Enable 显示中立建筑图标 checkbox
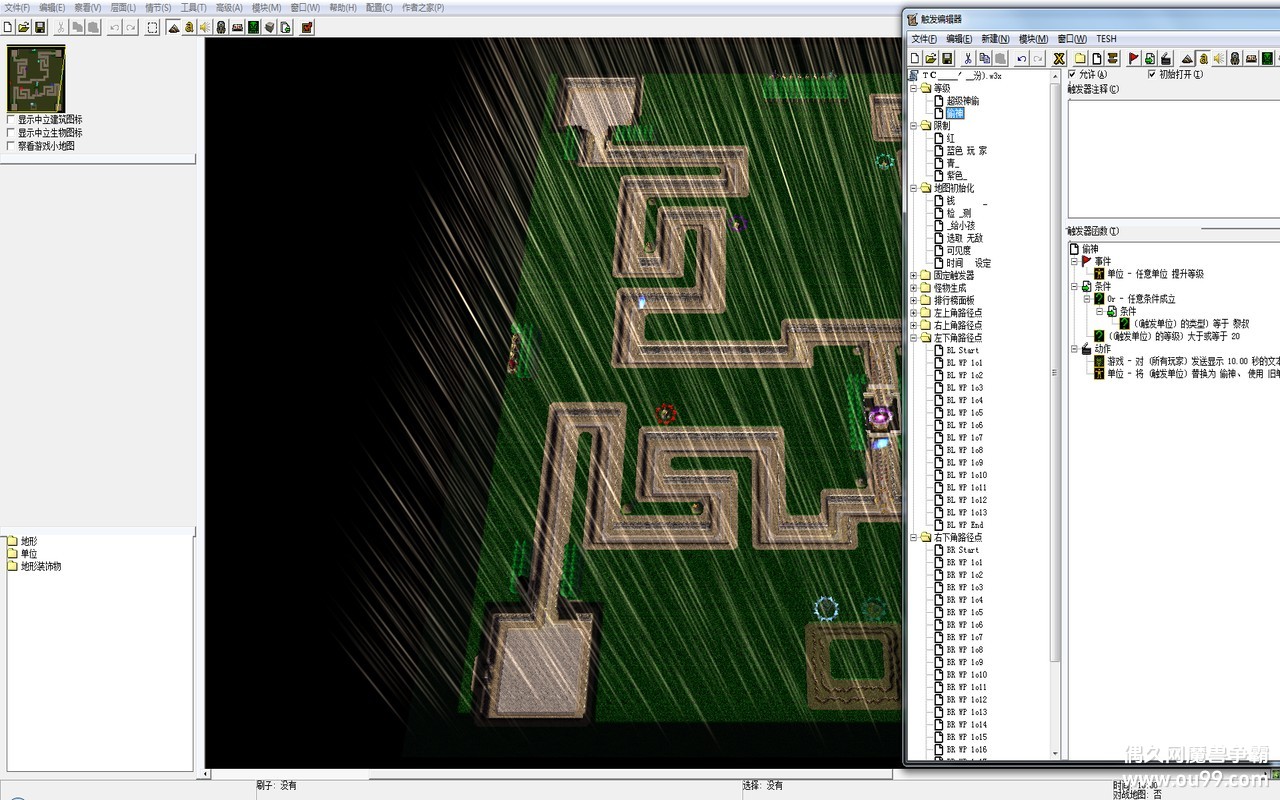Image resolution: width=1280 pixels, height=800 pixels. (x=11, y=120)
